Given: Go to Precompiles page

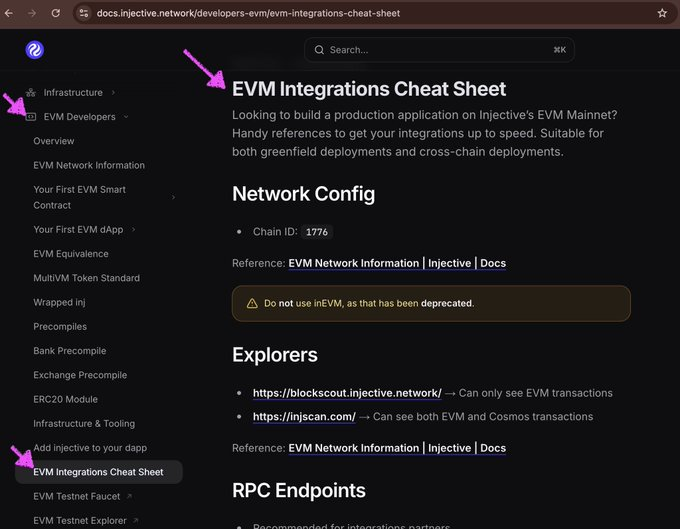Looking at the screenshot, I should [x=60, y=327].
